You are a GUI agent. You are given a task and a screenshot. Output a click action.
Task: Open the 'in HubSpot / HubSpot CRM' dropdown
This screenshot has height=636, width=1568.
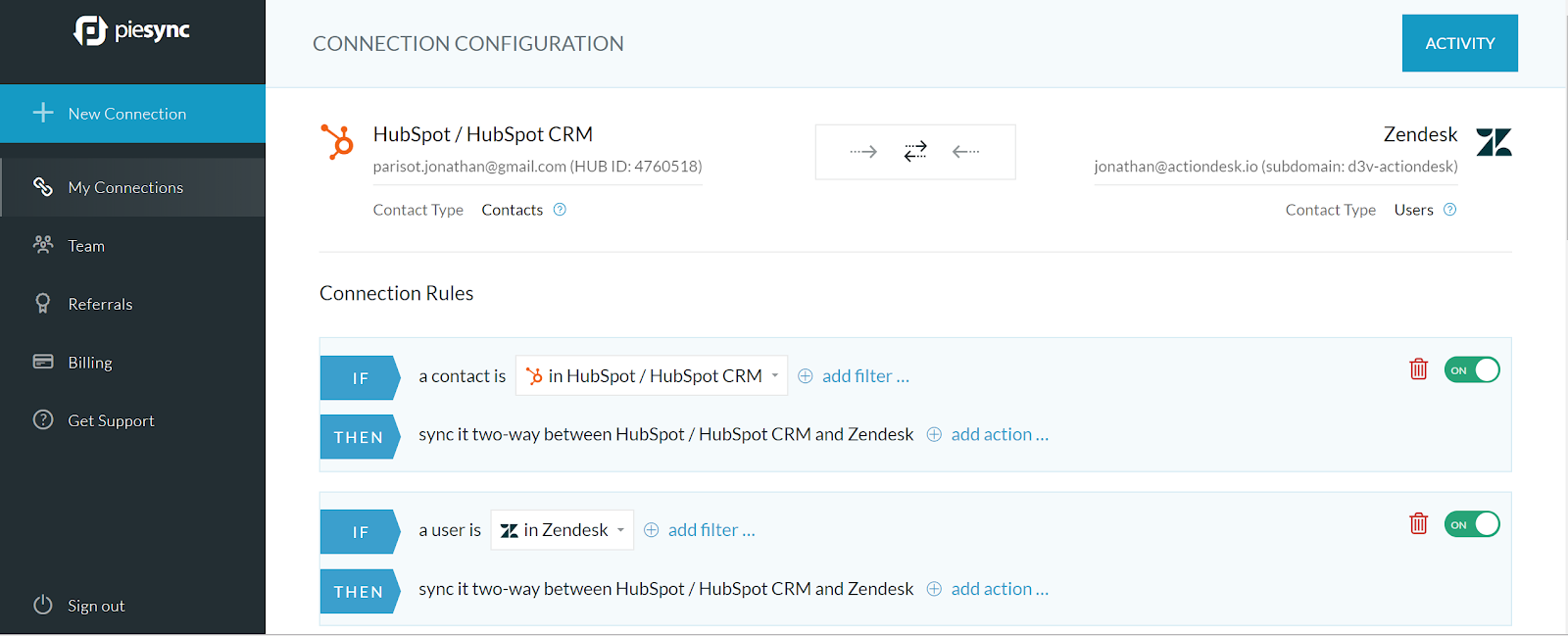pyautogui.click(x=652, y=376)
